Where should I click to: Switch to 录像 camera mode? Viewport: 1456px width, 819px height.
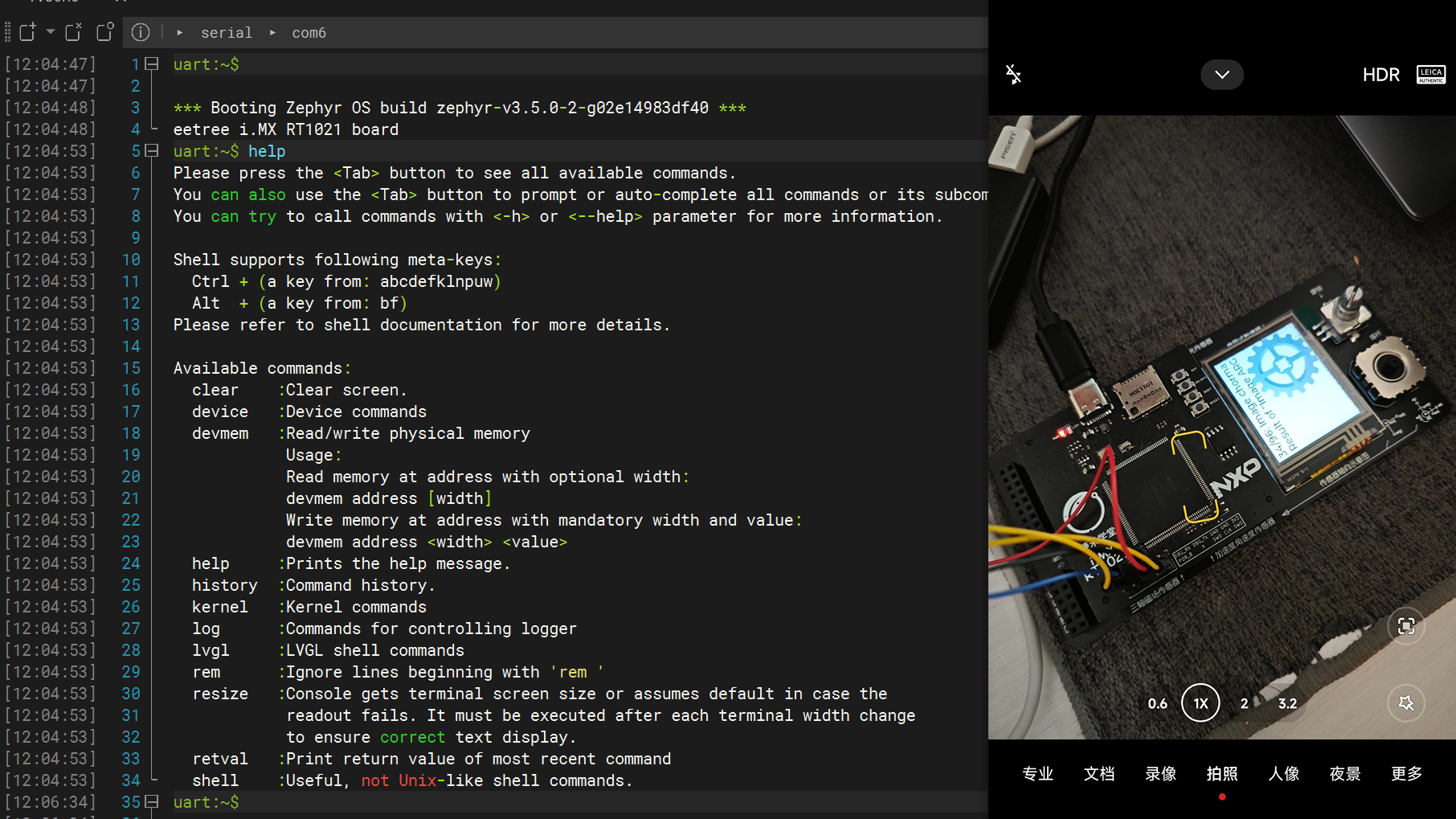1160,773
